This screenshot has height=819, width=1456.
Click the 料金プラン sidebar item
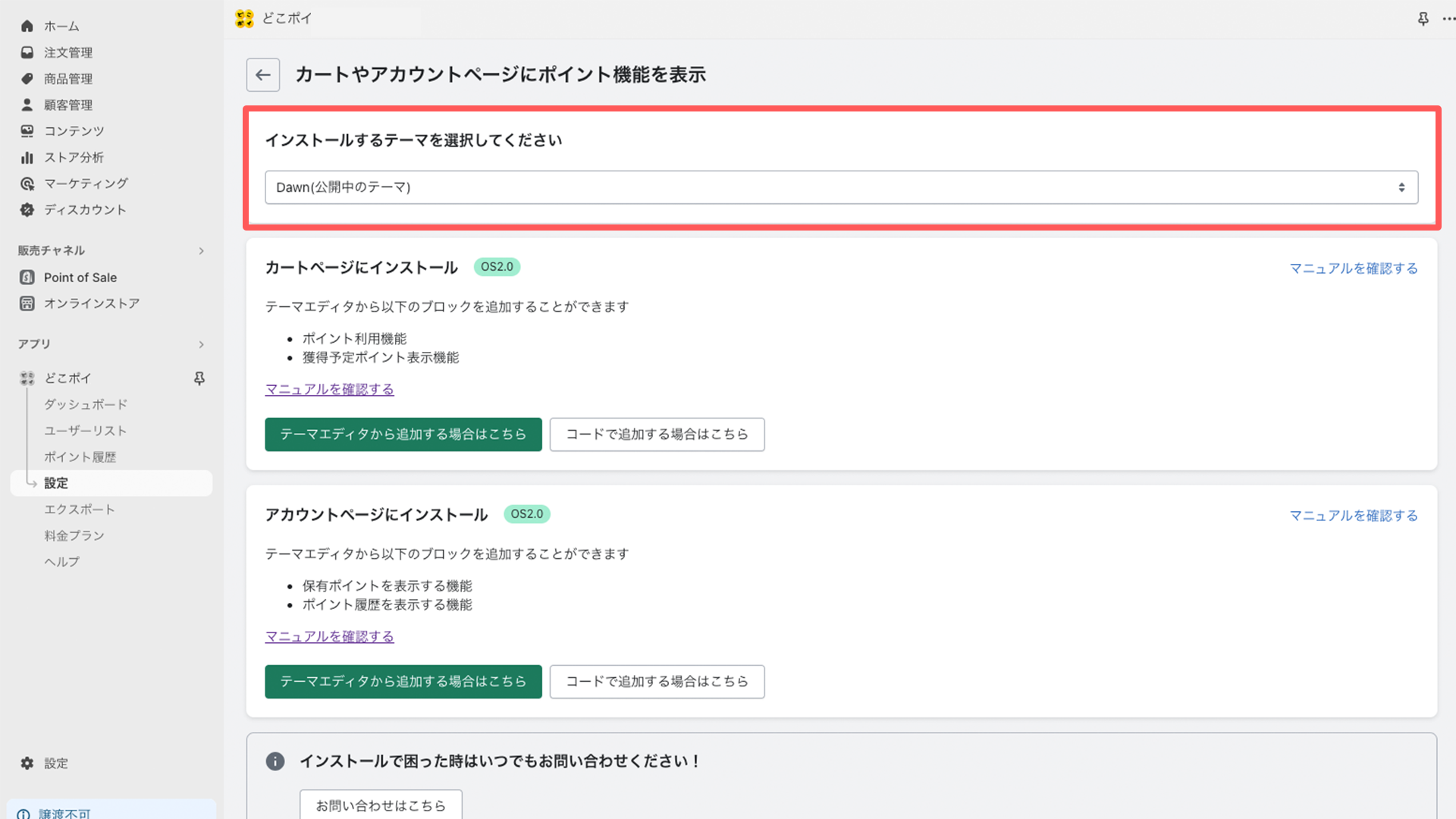tap(75, 535)
